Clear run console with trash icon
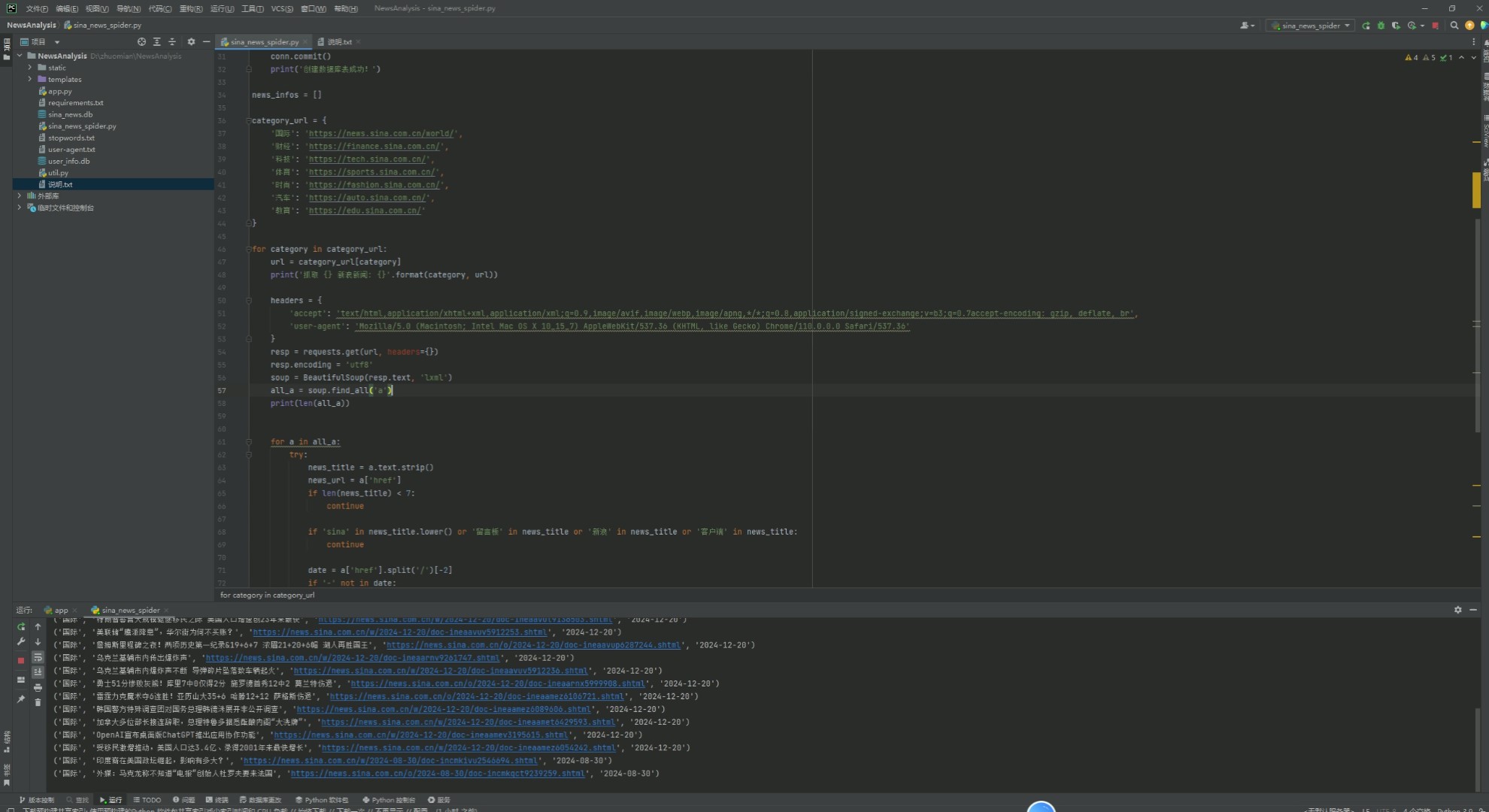Screen dimensions: 1489x812 [x=38, y=702]
